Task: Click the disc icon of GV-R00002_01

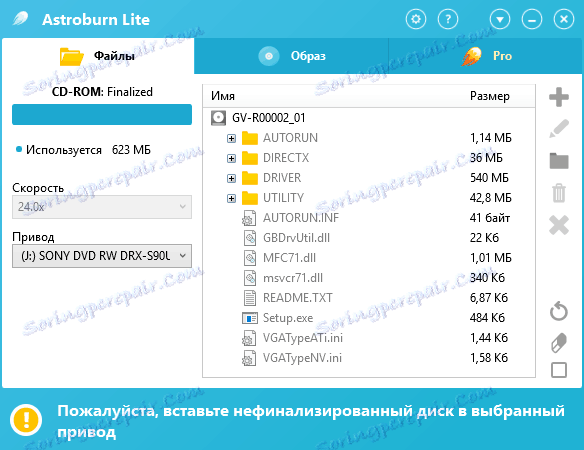Action: click(x=218, y=118)
